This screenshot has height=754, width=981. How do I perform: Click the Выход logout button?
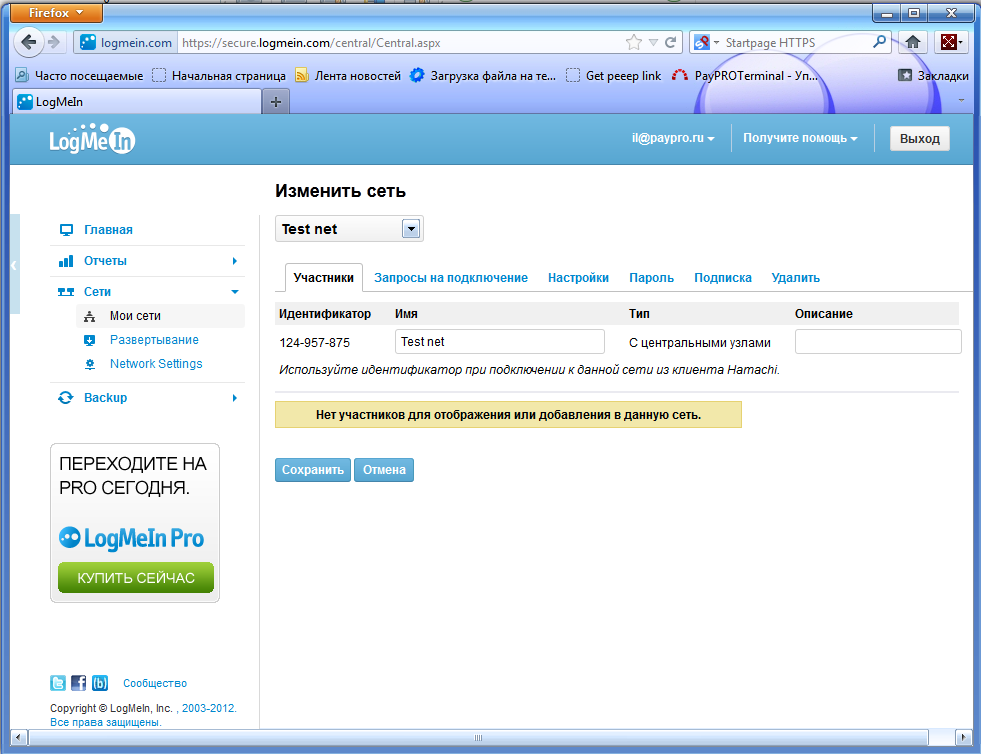[919, 139]
